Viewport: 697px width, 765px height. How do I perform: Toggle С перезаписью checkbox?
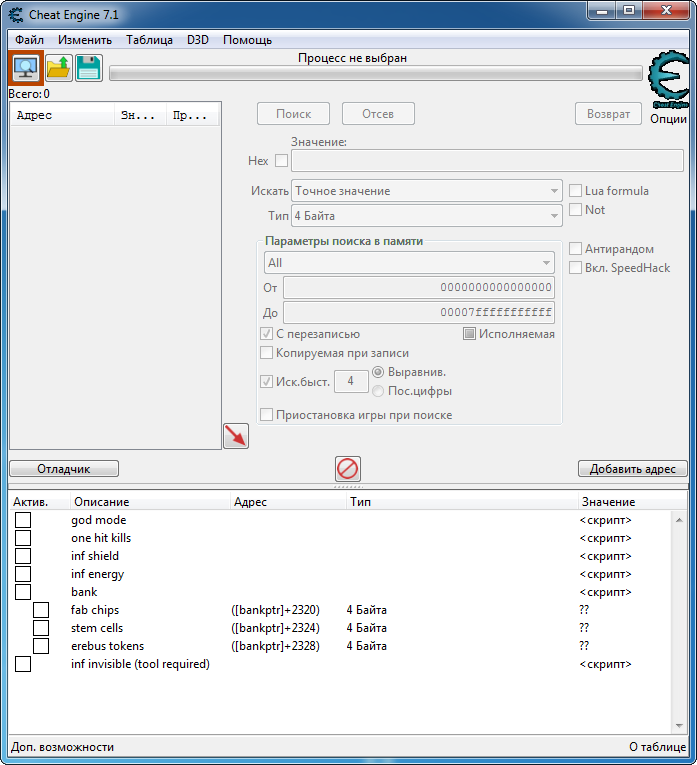point(266,334)
